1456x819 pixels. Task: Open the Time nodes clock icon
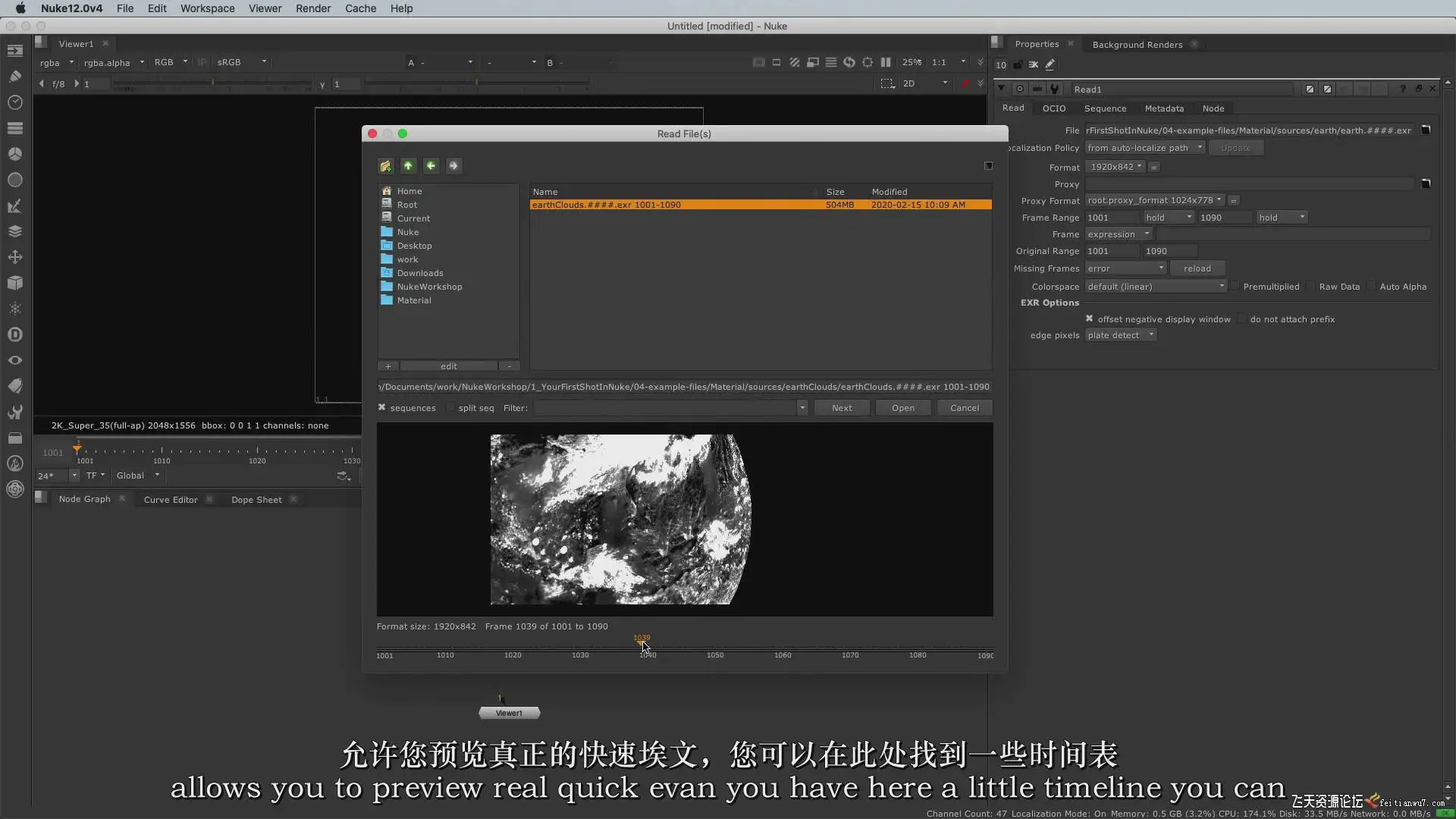pos(14,102)
